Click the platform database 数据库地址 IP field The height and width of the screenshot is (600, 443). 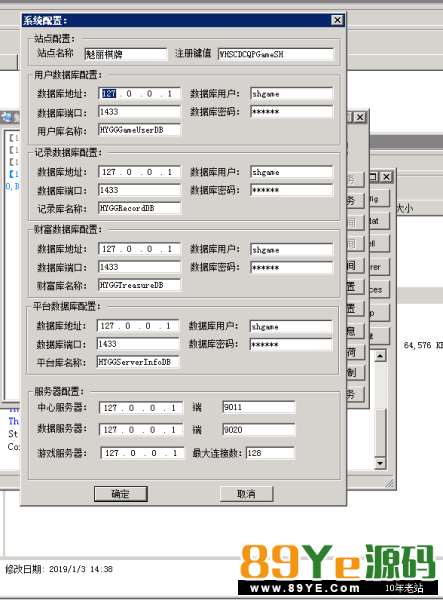point(138,326)
